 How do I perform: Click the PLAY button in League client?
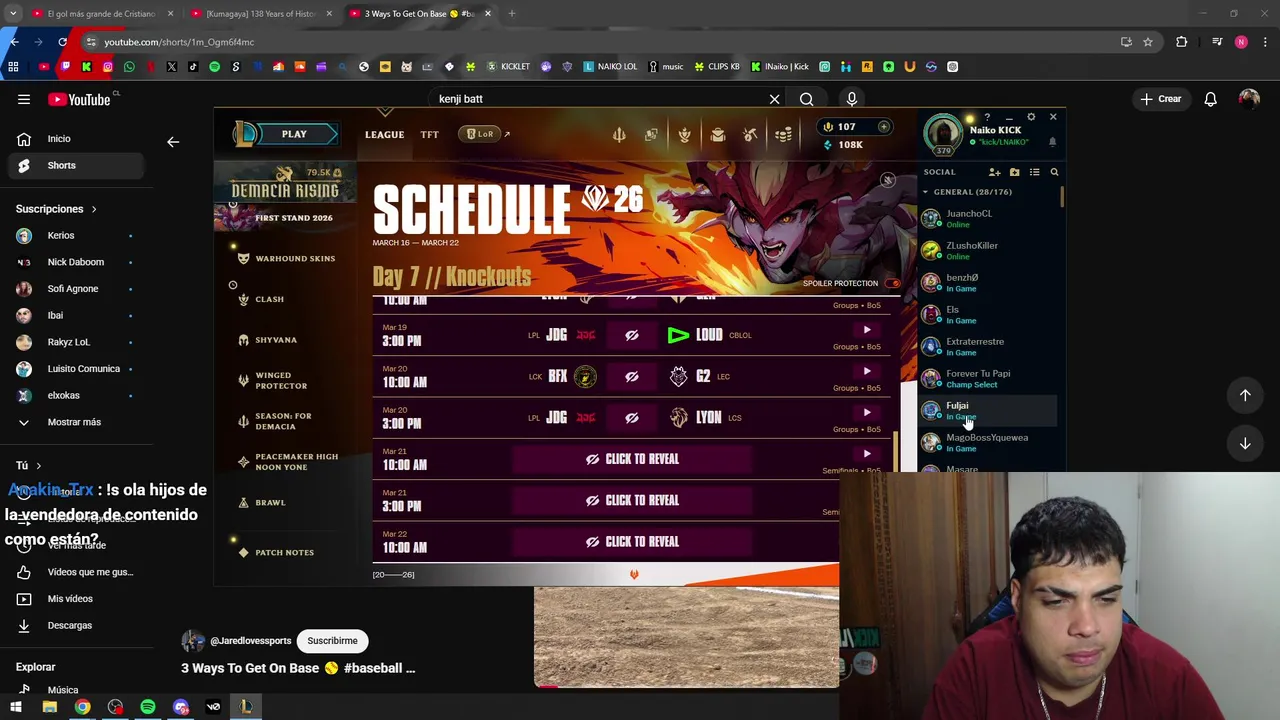[293, 134]
